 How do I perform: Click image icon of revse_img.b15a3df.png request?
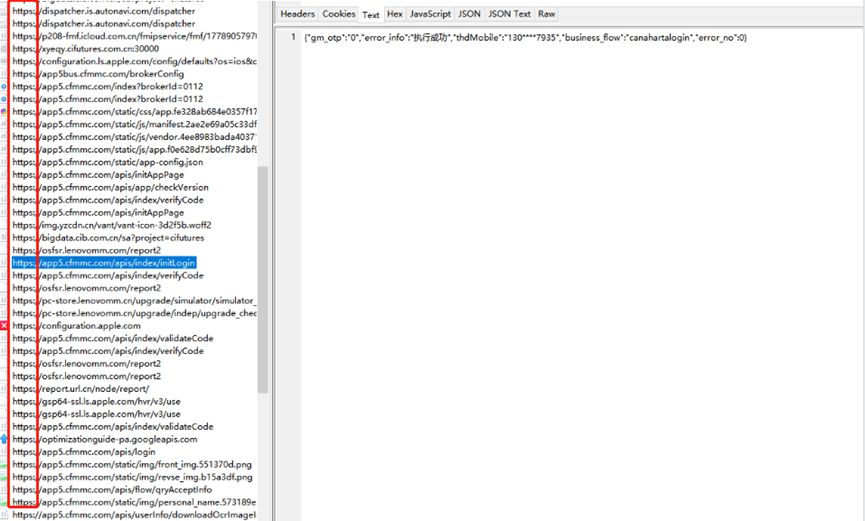click(x=4, y=477)
